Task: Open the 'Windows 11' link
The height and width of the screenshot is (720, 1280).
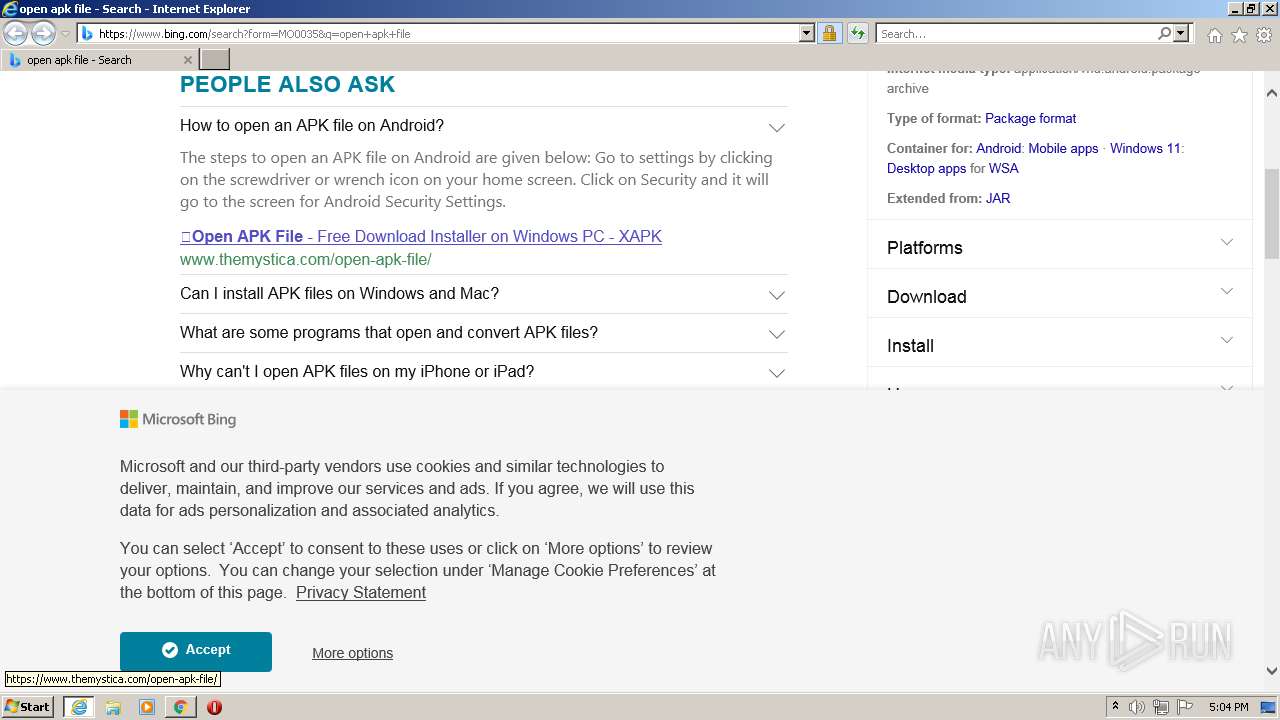Action: [x=1145, y=148]
